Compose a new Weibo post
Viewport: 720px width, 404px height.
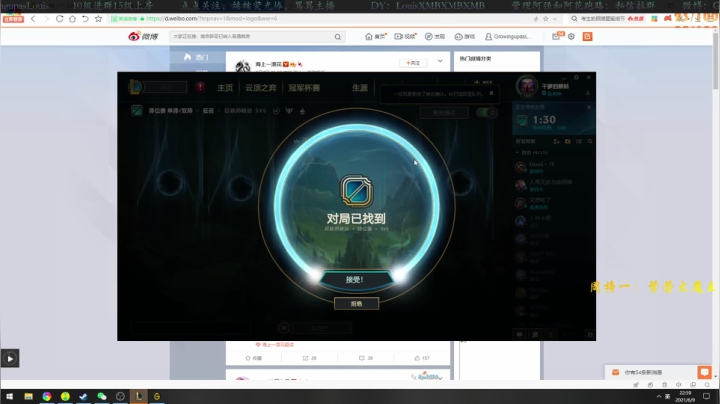587,36
